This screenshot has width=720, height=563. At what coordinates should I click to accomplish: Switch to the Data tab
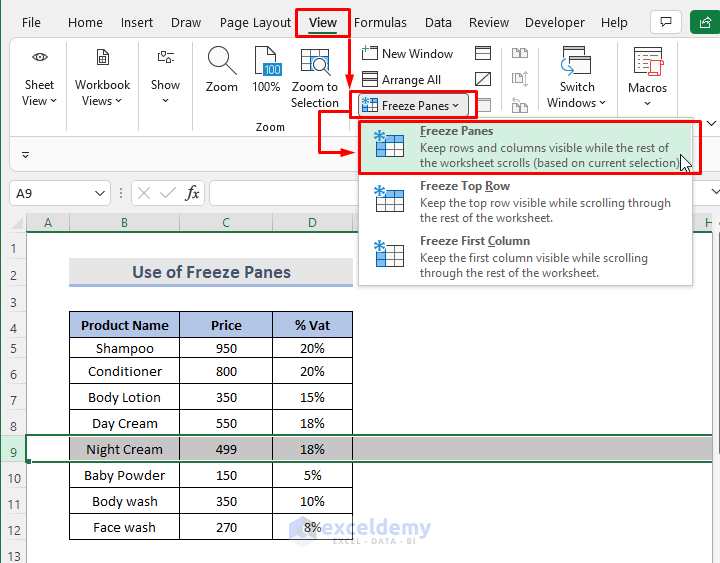pyautogui.click(x=438, y=23)
